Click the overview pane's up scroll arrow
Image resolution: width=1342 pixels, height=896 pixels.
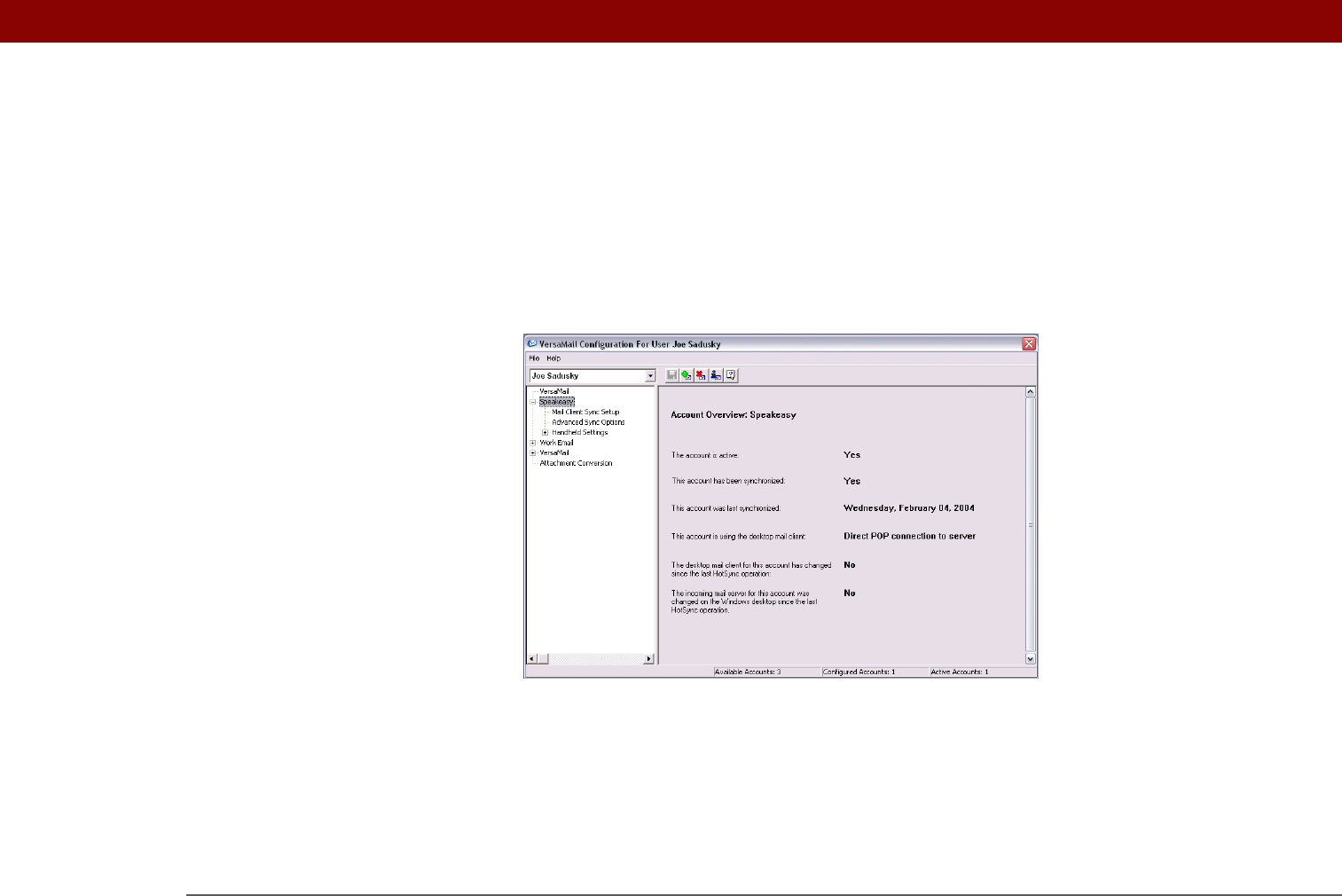(1031, 391)
